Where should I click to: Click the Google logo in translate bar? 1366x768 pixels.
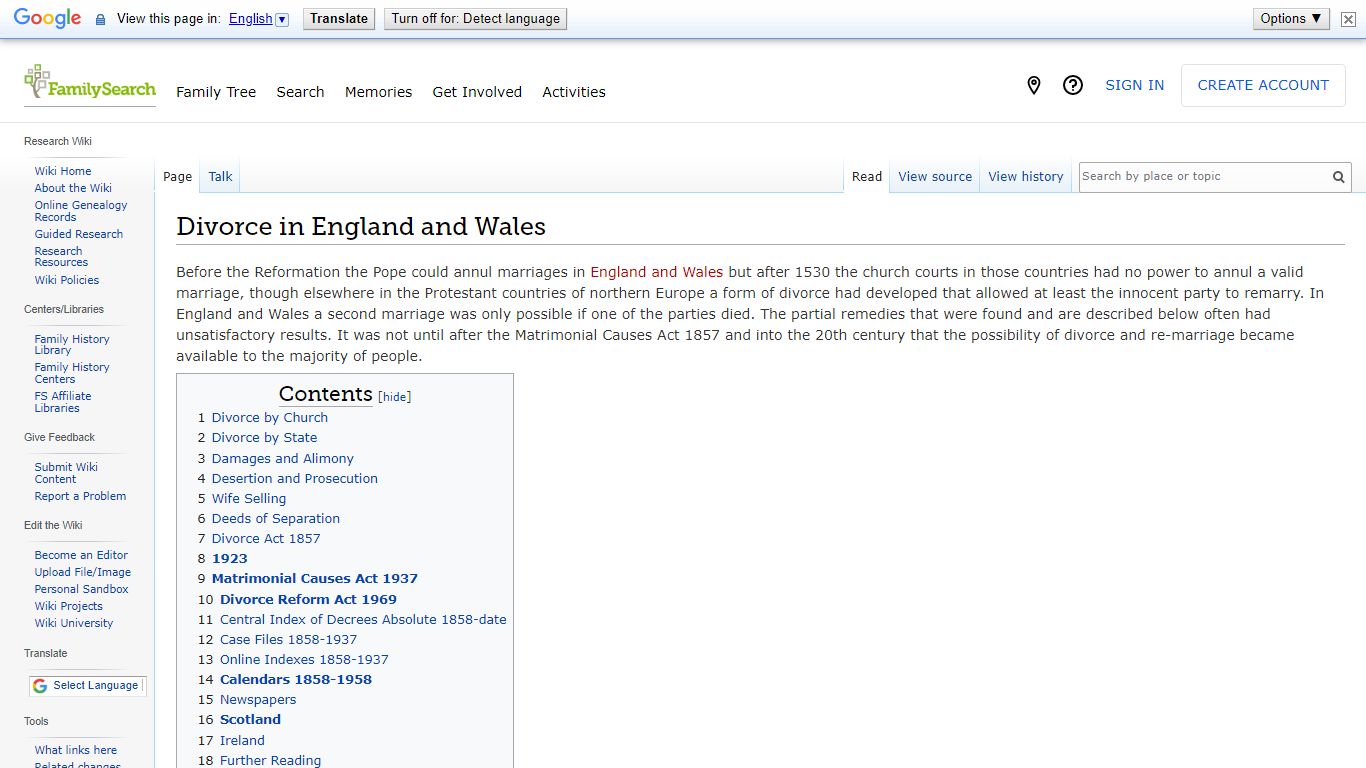pos(47,19)
